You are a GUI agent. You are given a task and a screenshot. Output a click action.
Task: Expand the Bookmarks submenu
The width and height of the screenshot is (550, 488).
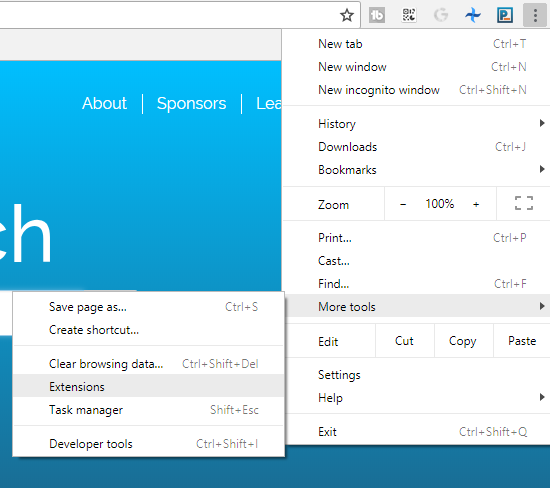tap(416, 170)
